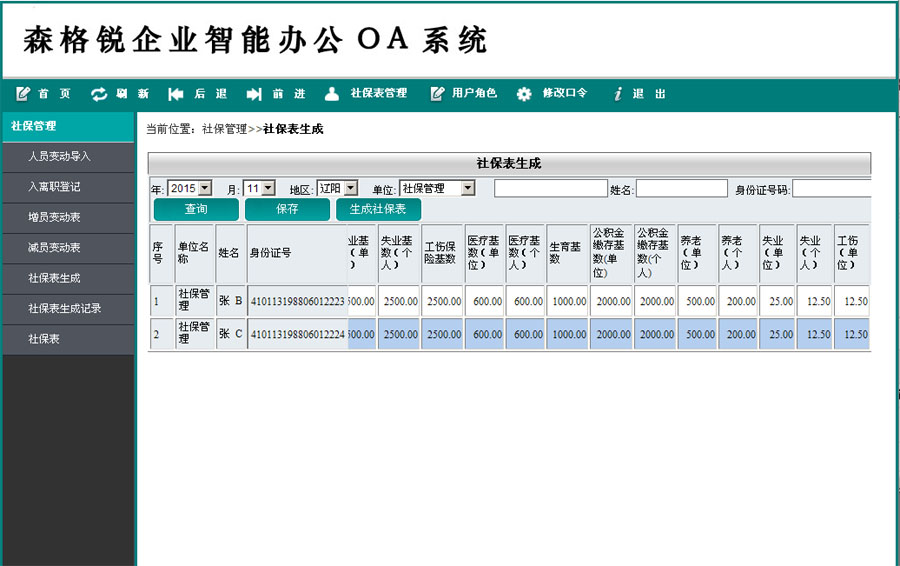Go to 增员变动表 in sidebar
The width and height of the screenshot is (900, 566).
coord(67,217)
